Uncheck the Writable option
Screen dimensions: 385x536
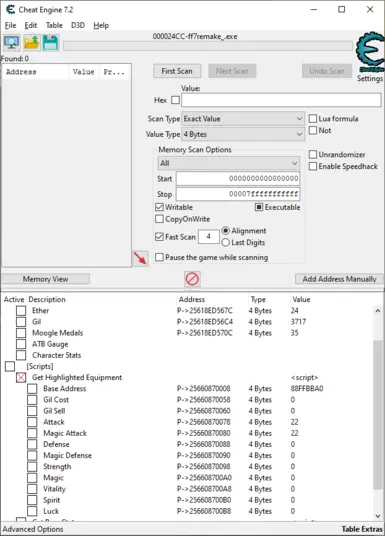(159, 207)
